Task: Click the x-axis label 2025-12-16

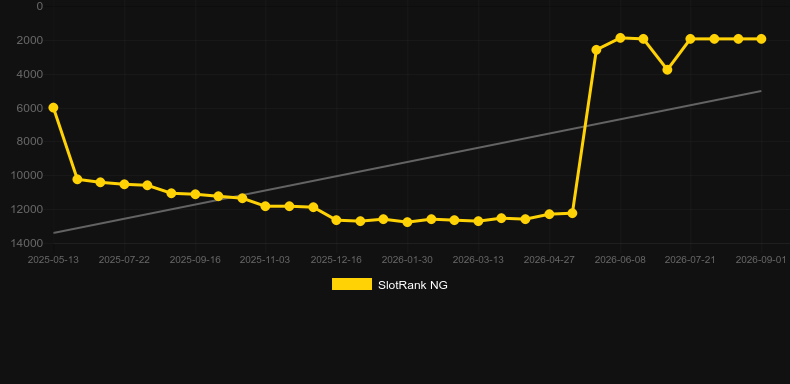Action: click(336, 260)
